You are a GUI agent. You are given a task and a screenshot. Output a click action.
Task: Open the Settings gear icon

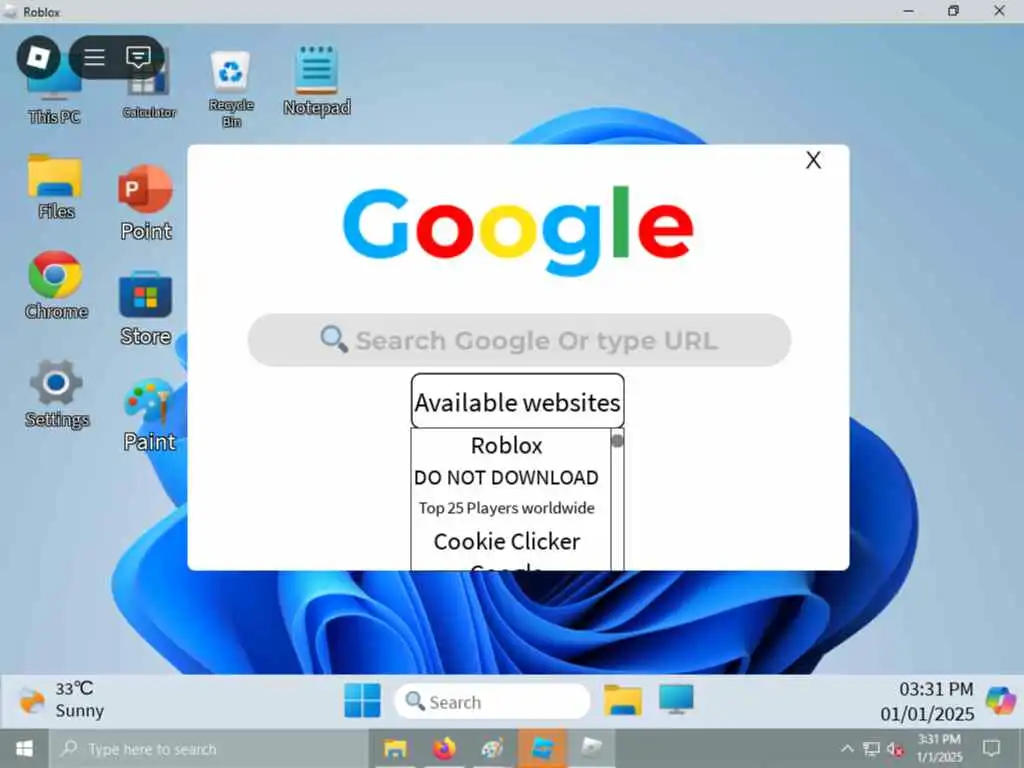57,394
